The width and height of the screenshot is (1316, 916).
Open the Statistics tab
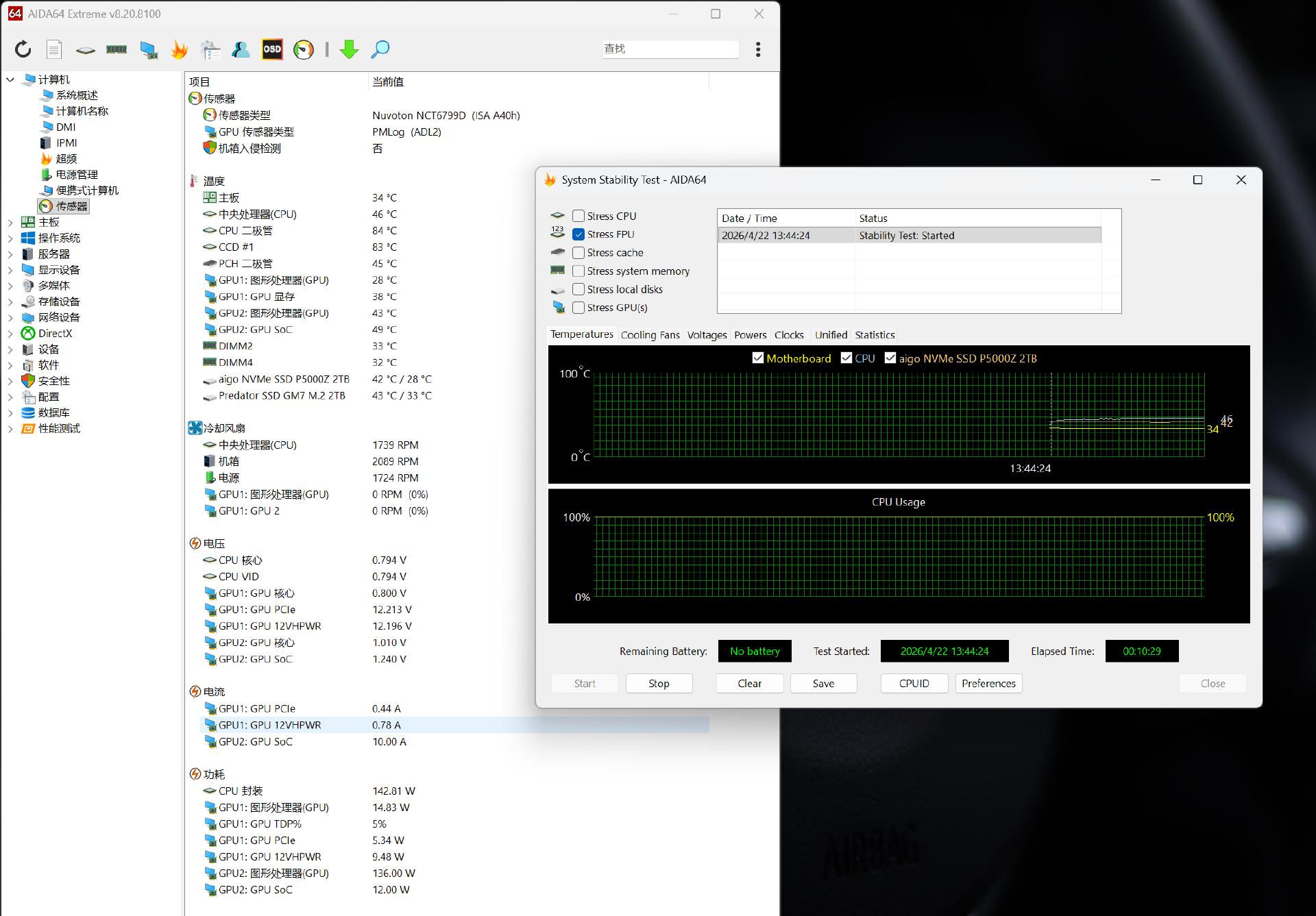(x=875, y=334)
